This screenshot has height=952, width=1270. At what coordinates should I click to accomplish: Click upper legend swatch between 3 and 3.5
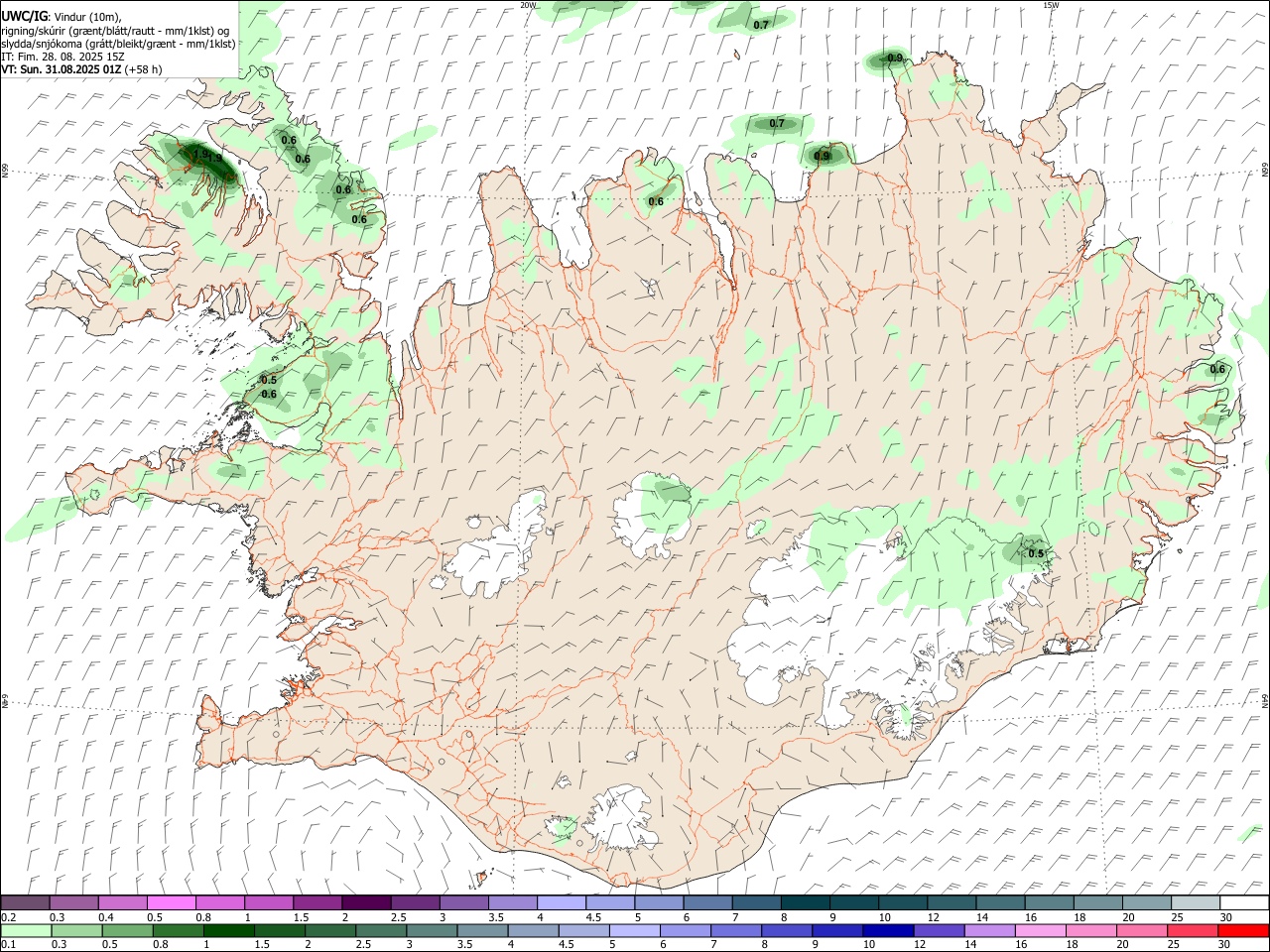[463, 903]
